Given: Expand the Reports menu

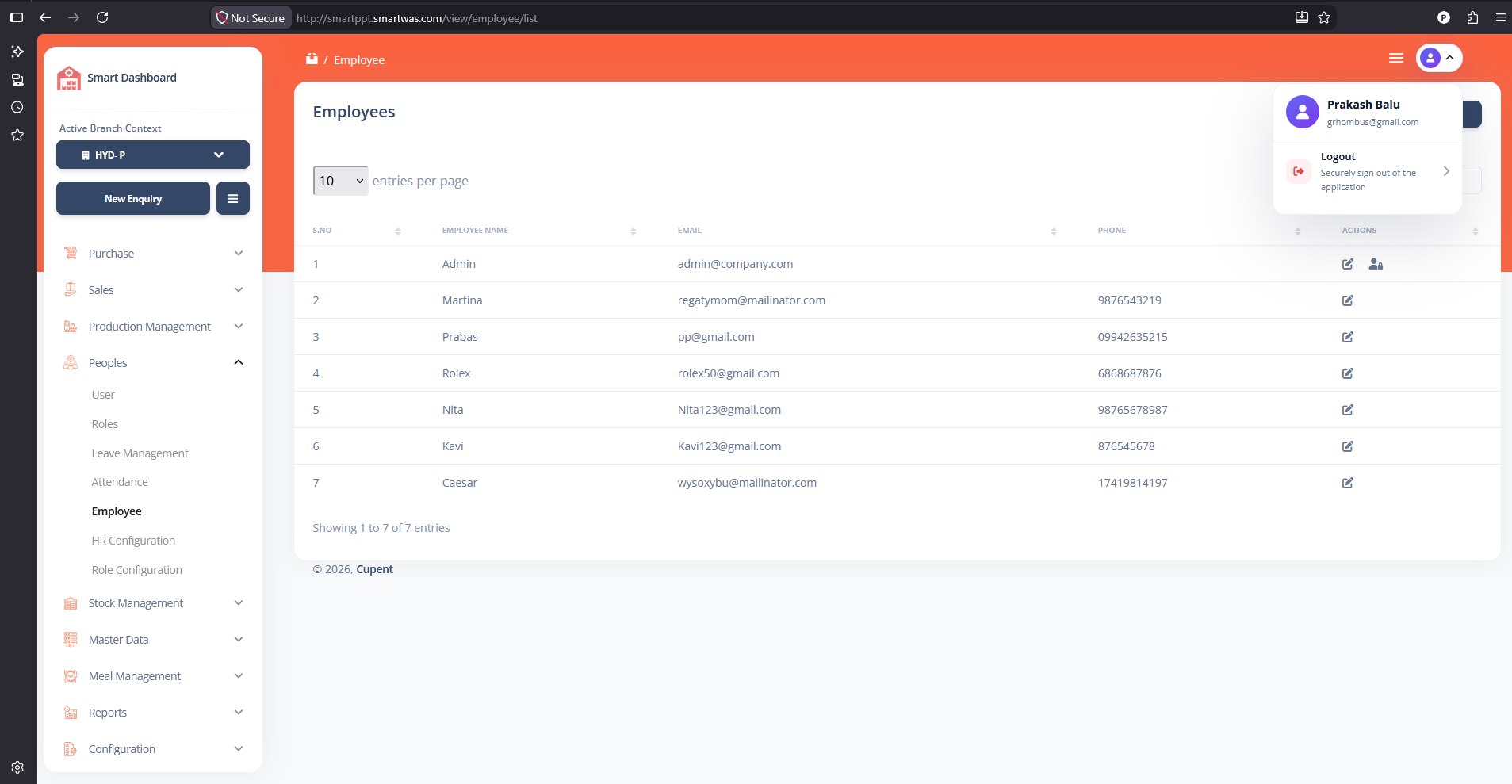Looking at the screenshot, I should 153,713.
